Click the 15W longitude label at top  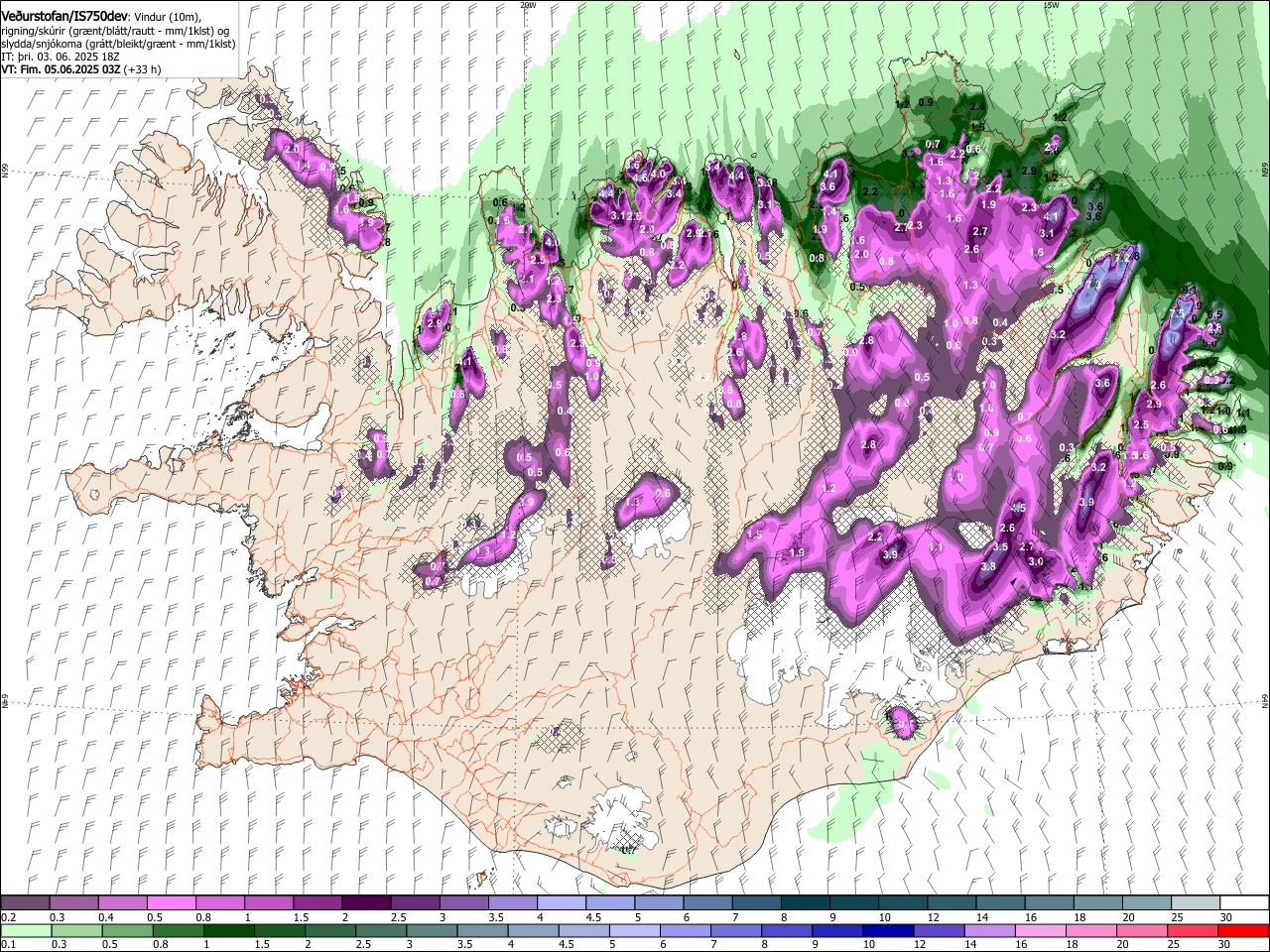coord(1051,5)
